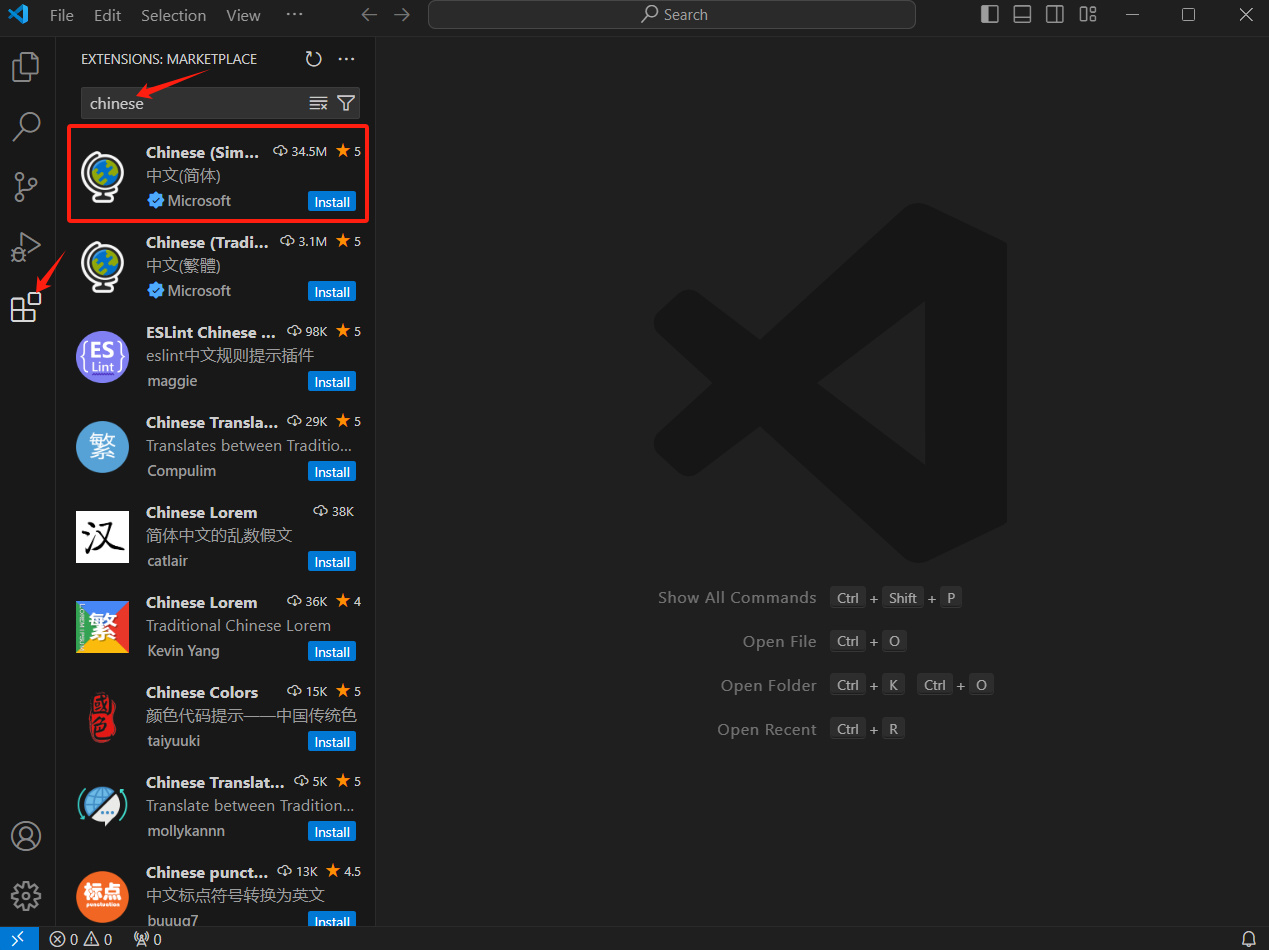
Task: Install the Chinese Colors extension
Action: [x=332, y=742]
